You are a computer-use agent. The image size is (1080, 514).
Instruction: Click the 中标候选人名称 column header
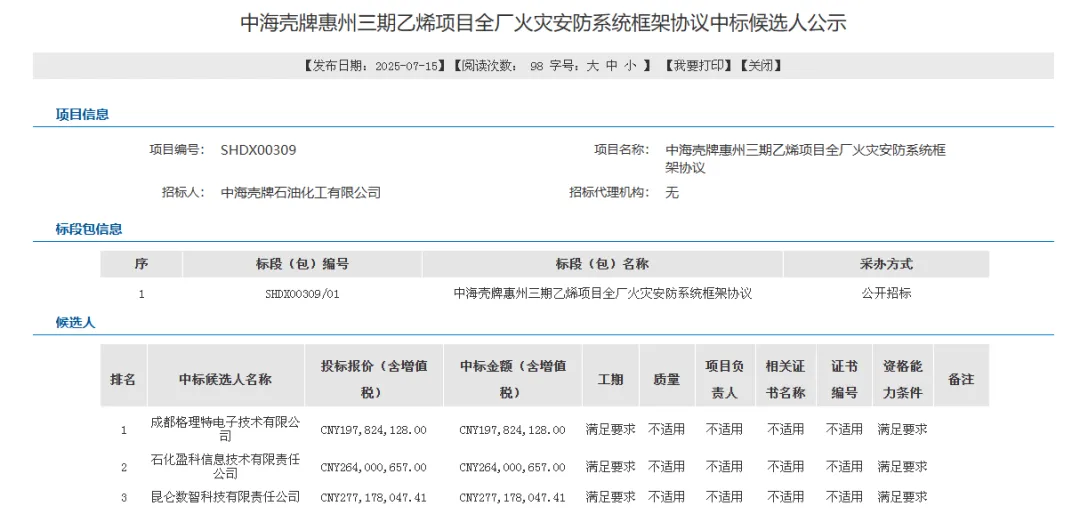(x=226, y=379)
